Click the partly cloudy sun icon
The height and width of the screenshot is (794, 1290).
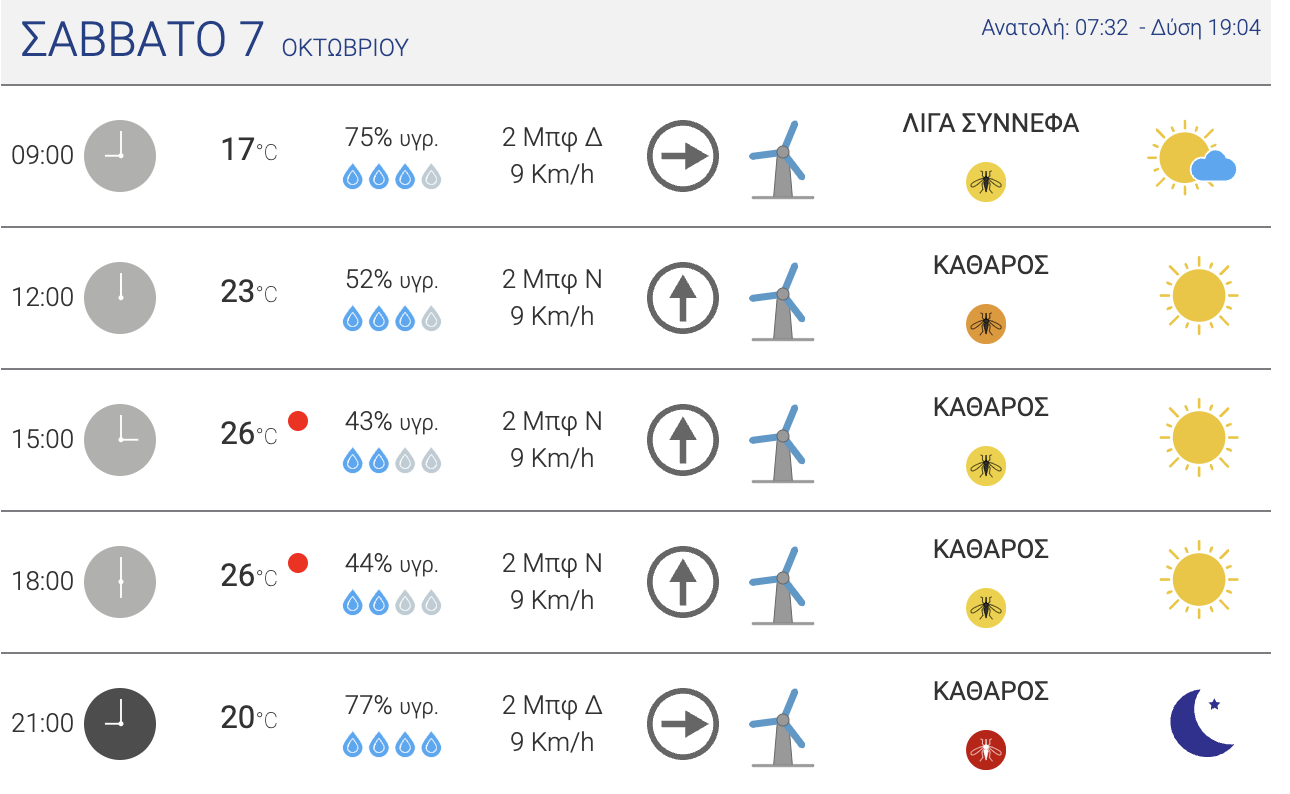[x=1192, y=158]
